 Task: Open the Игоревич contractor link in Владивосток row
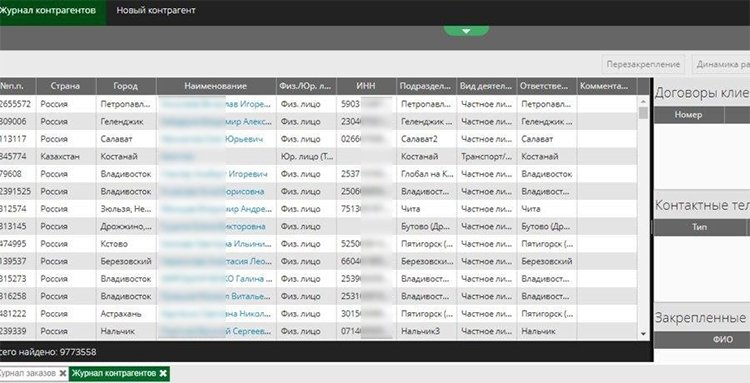coord(248,174)
